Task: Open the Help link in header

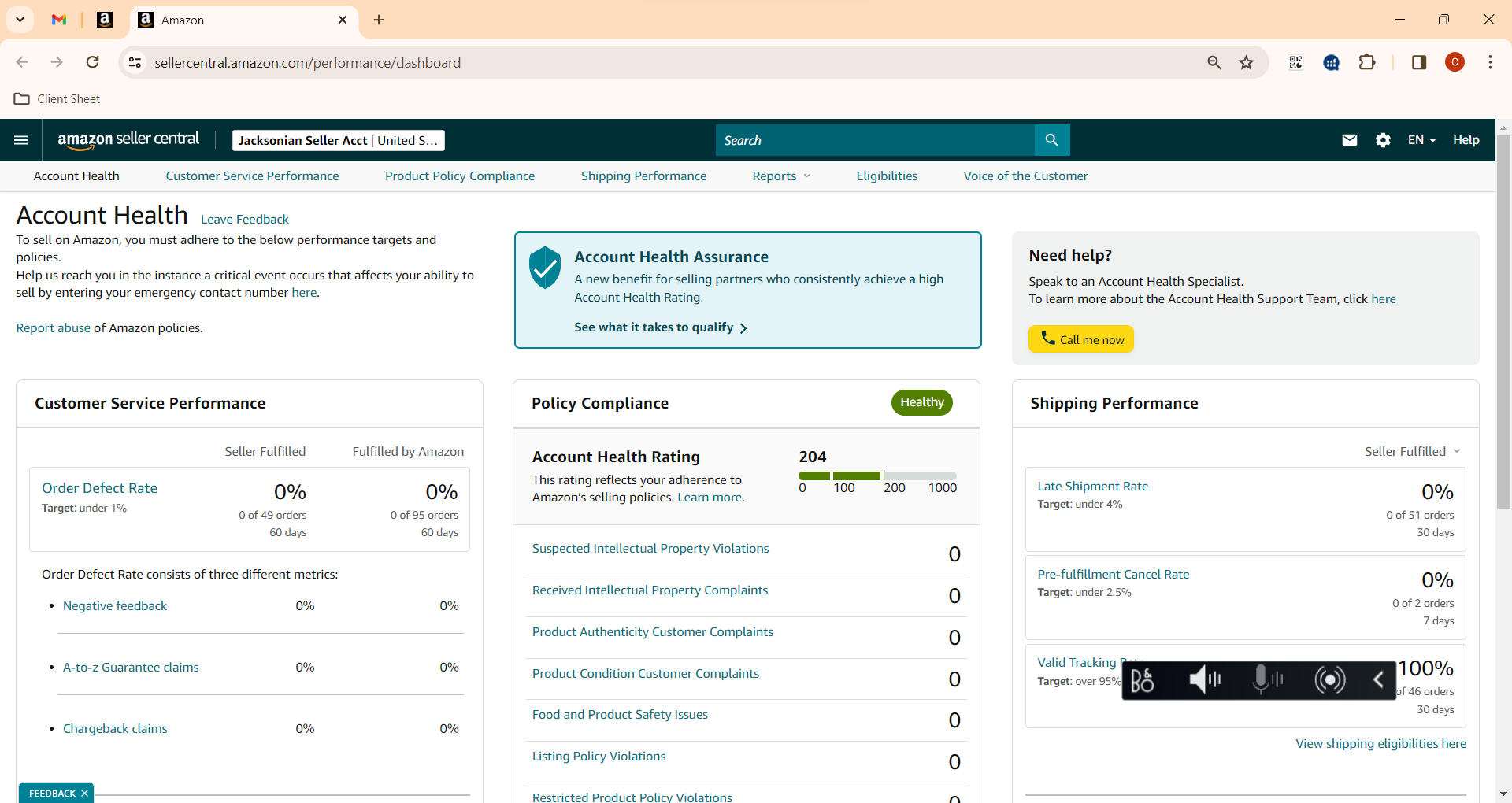Action: click(x=1466, y=140)
